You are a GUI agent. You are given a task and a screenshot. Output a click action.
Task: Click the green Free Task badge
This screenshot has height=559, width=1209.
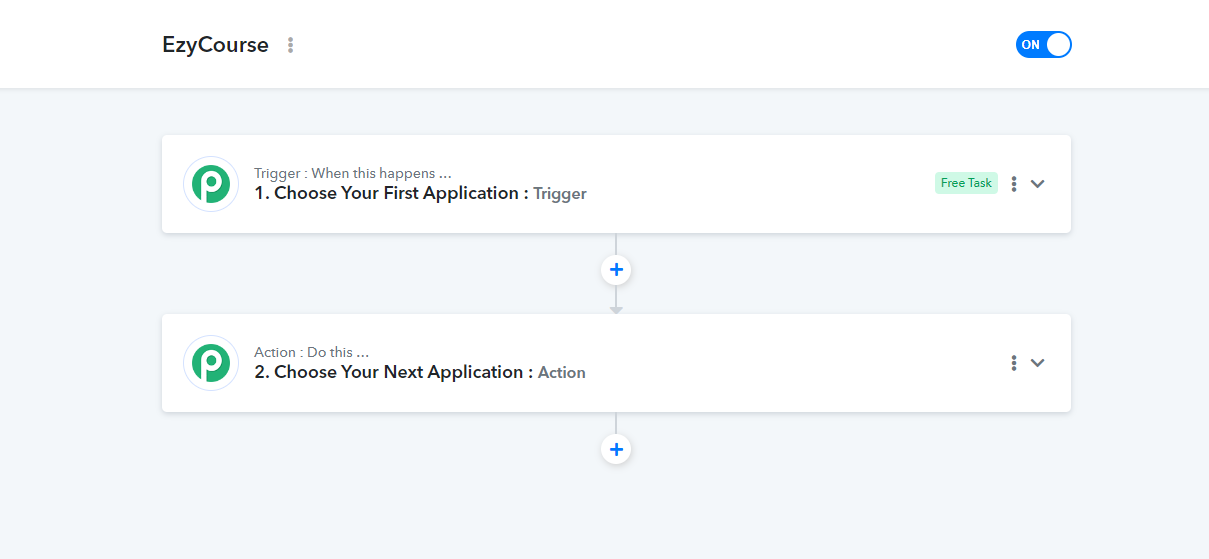point(966,183)
